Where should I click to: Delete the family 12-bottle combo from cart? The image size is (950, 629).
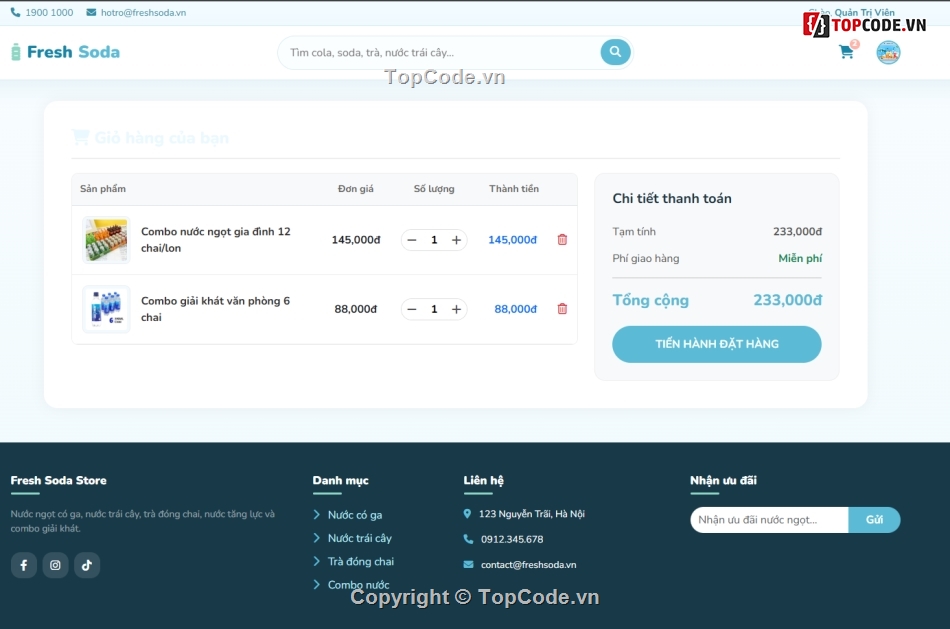coord(562,239)
